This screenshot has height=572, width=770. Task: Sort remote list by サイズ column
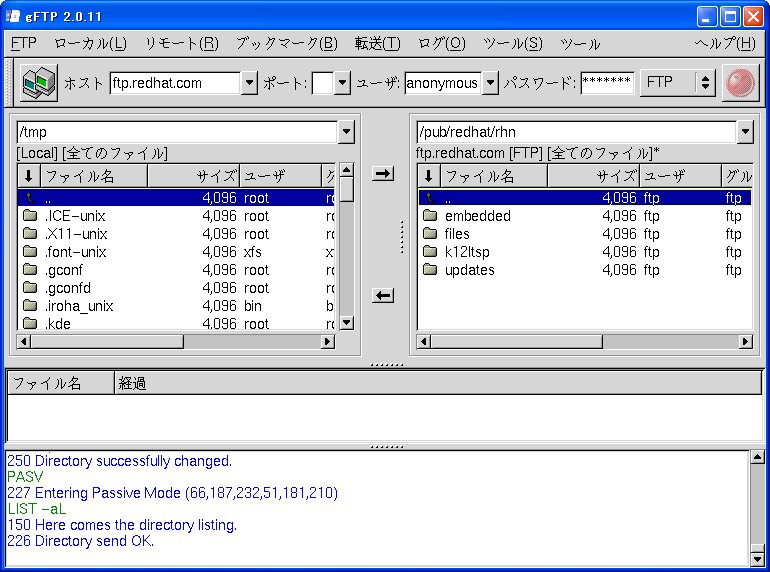click(594, 176)
